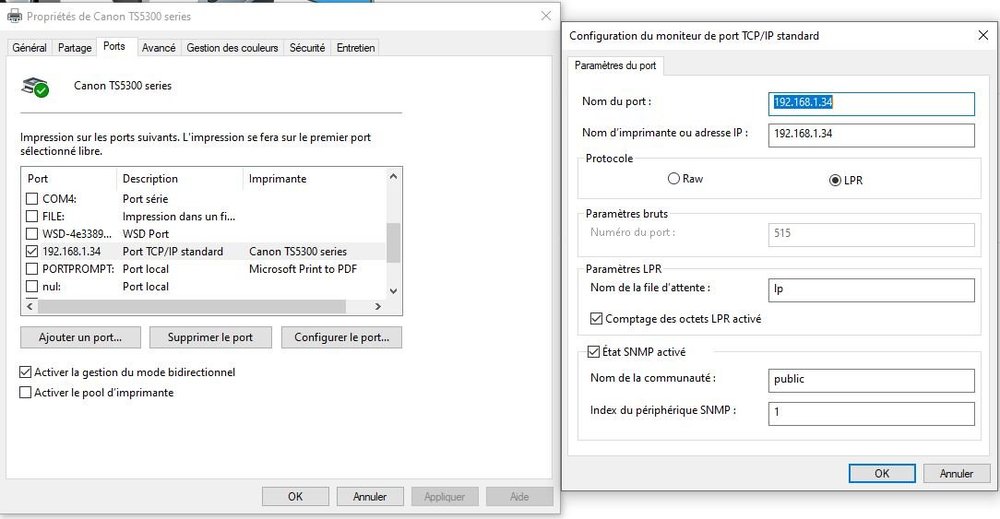Open the Gestion des couleurs tab
This screenshot has width=1000, height=519.
pos(233,47)
